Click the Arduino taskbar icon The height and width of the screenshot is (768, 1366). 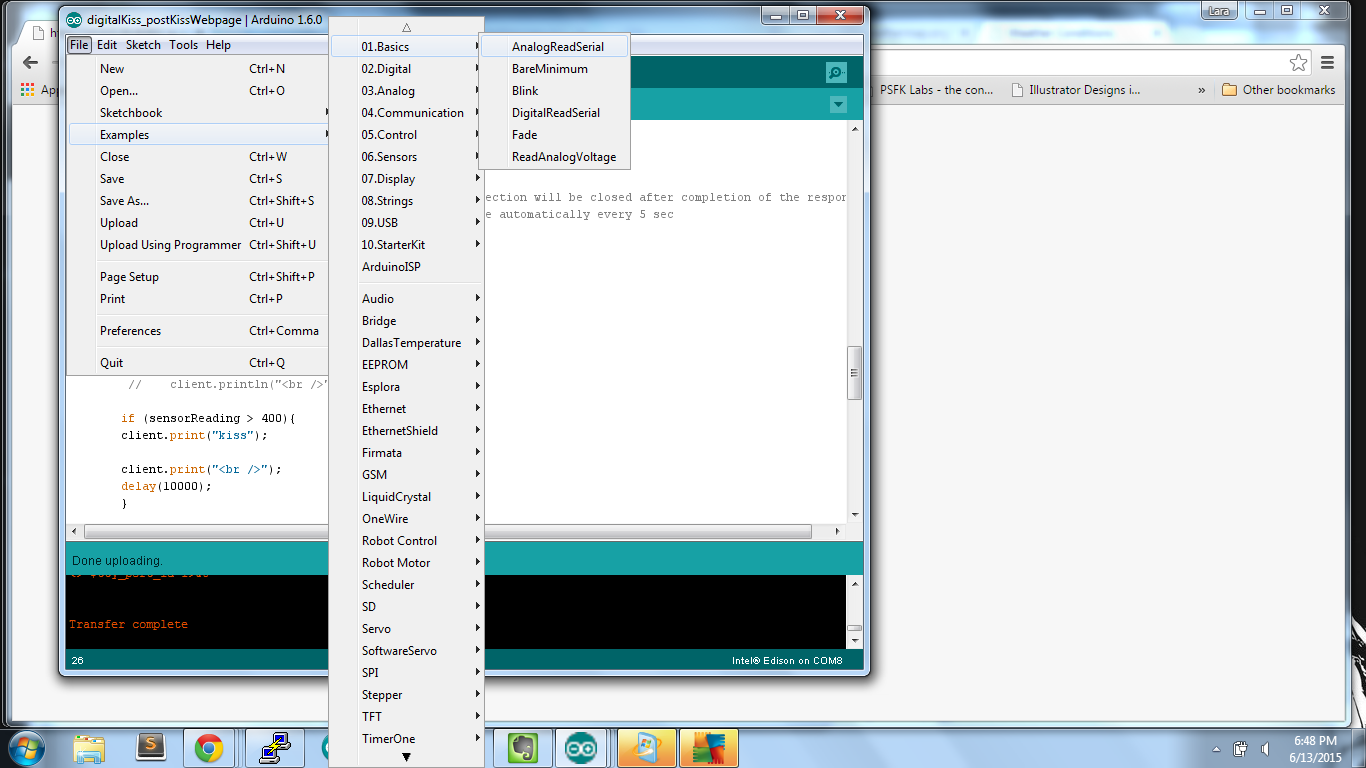pos(581,748)
